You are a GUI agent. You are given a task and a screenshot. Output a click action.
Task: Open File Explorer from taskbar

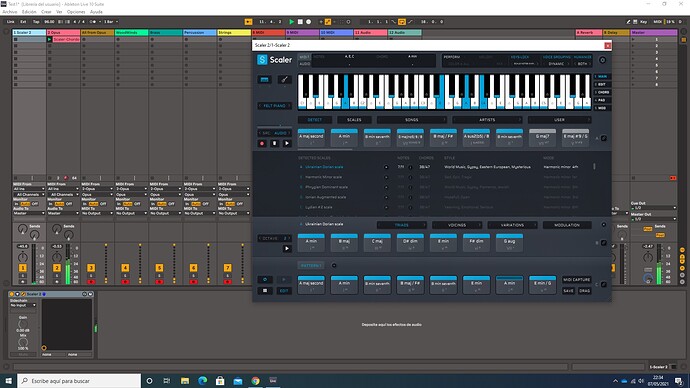point(185,381)
